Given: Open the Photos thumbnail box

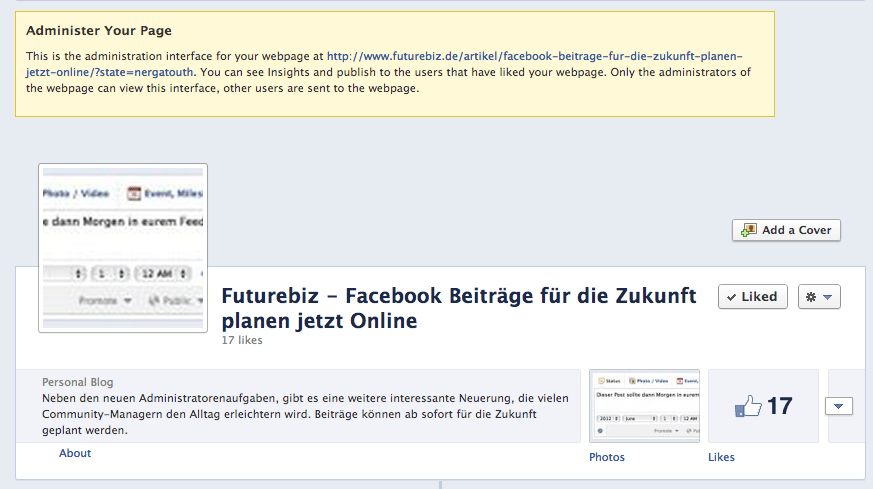Looking at the screenshot, I should (644, 406).
